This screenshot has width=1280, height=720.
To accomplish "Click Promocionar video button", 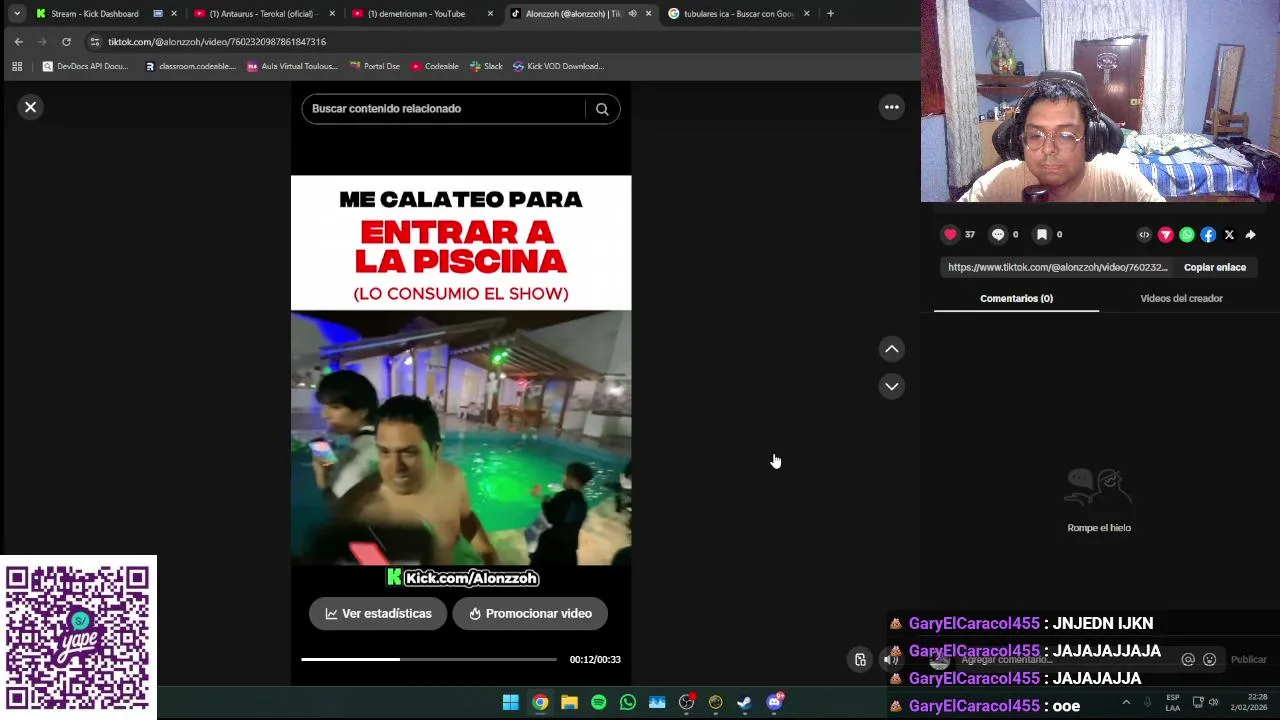I will click(530, 613).
